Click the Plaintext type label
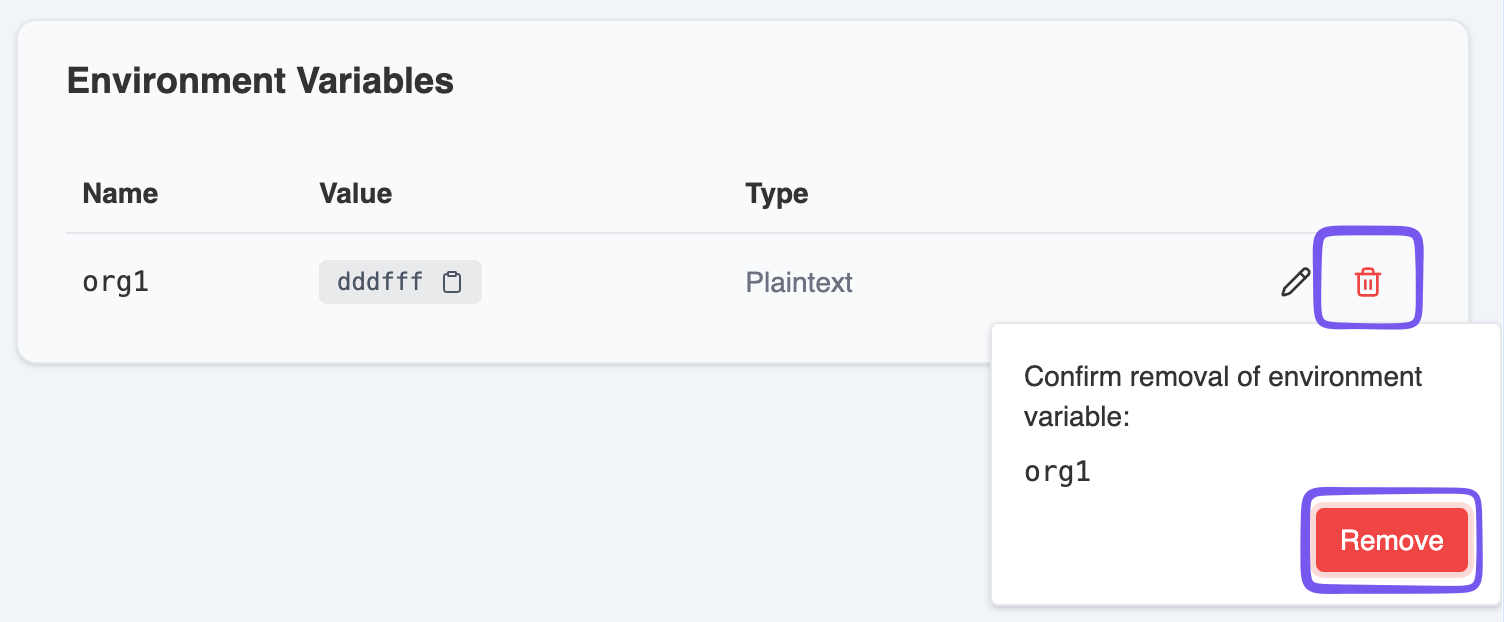Viewport: 1504px width, 622px height. pyautogui.click(x=798, y=282)
